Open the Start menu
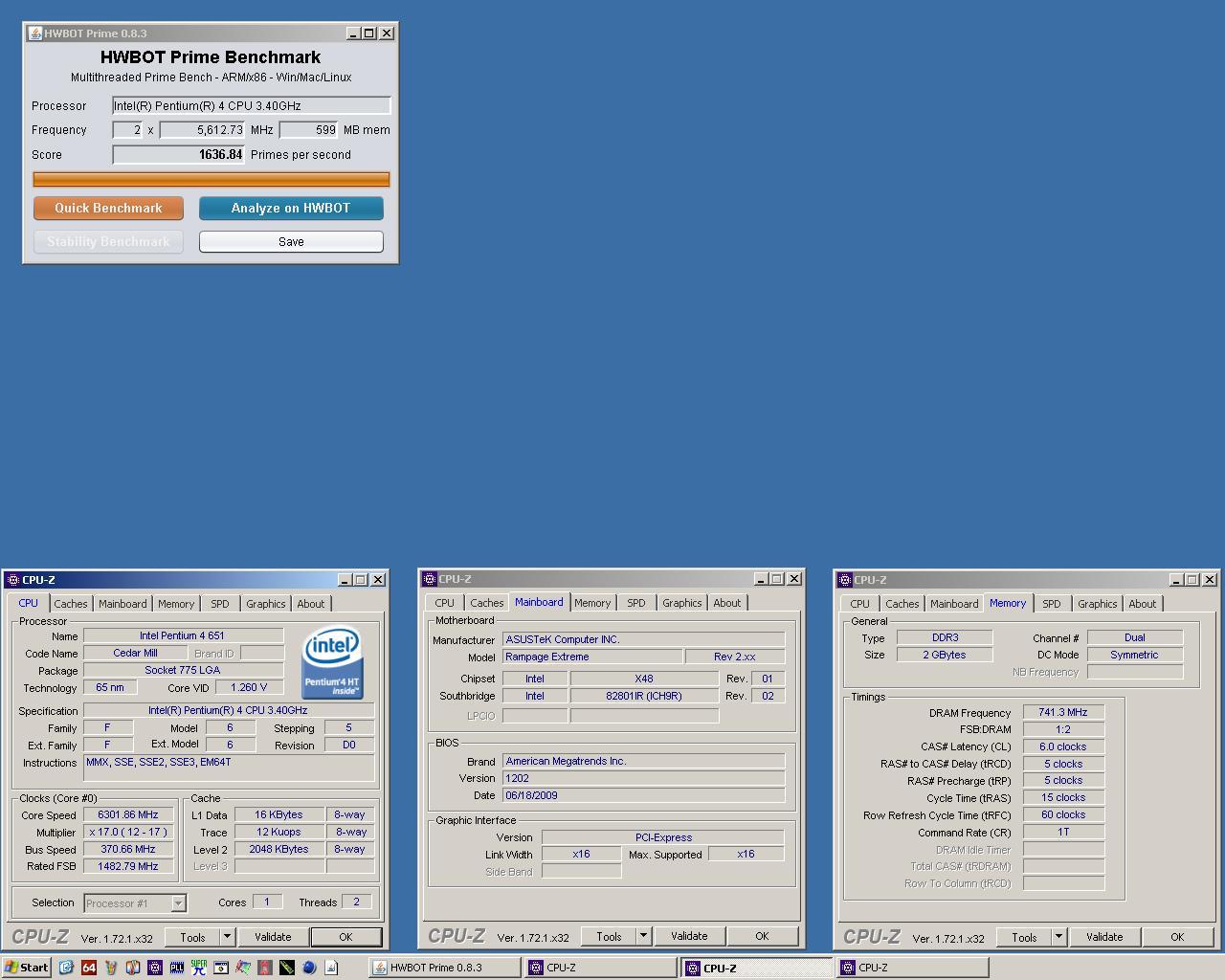1225x980 pixels. click(x=27, y=968)
